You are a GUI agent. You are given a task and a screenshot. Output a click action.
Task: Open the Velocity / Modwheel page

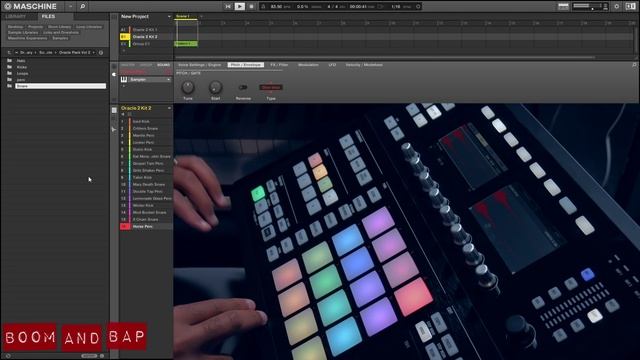pos(364,65)
